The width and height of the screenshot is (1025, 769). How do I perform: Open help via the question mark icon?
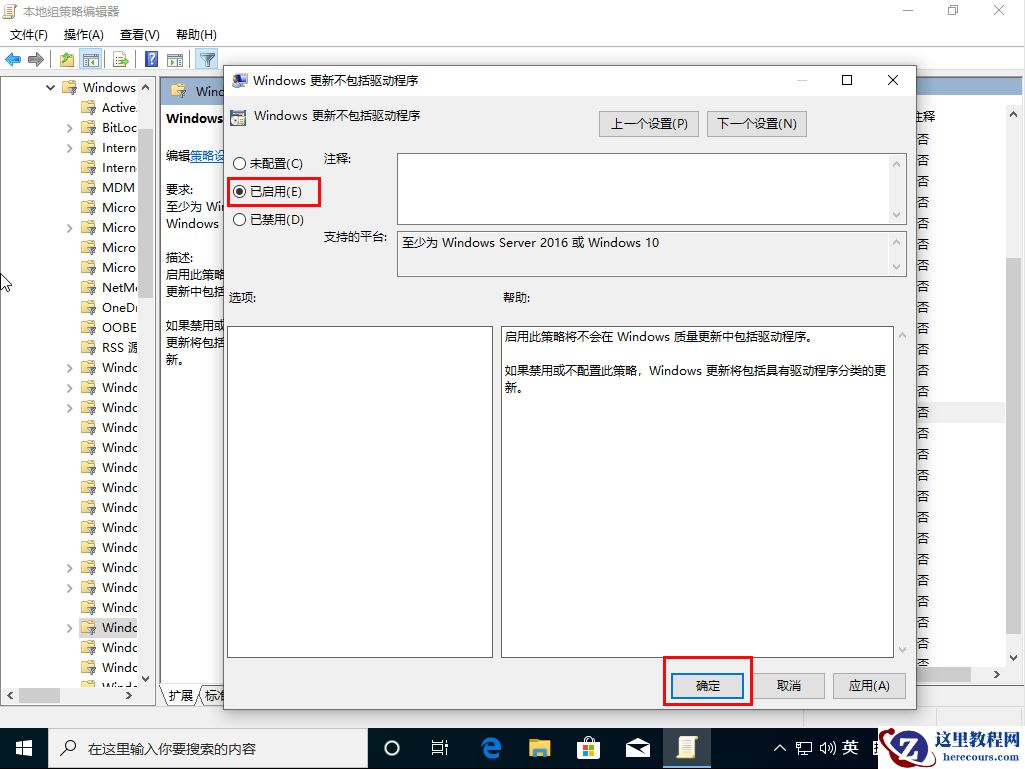[x=151, y=59]
